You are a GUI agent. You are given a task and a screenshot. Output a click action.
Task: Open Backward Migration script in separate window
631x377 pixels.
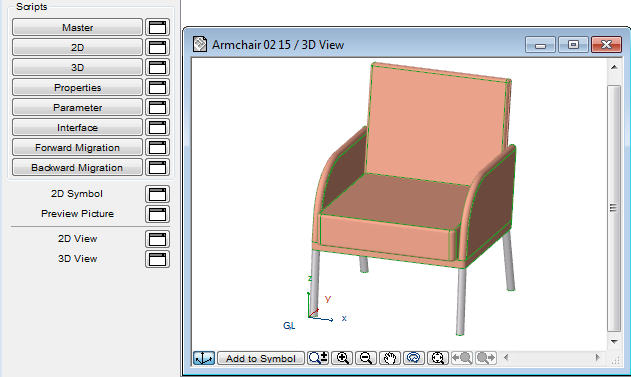[157, 167]
